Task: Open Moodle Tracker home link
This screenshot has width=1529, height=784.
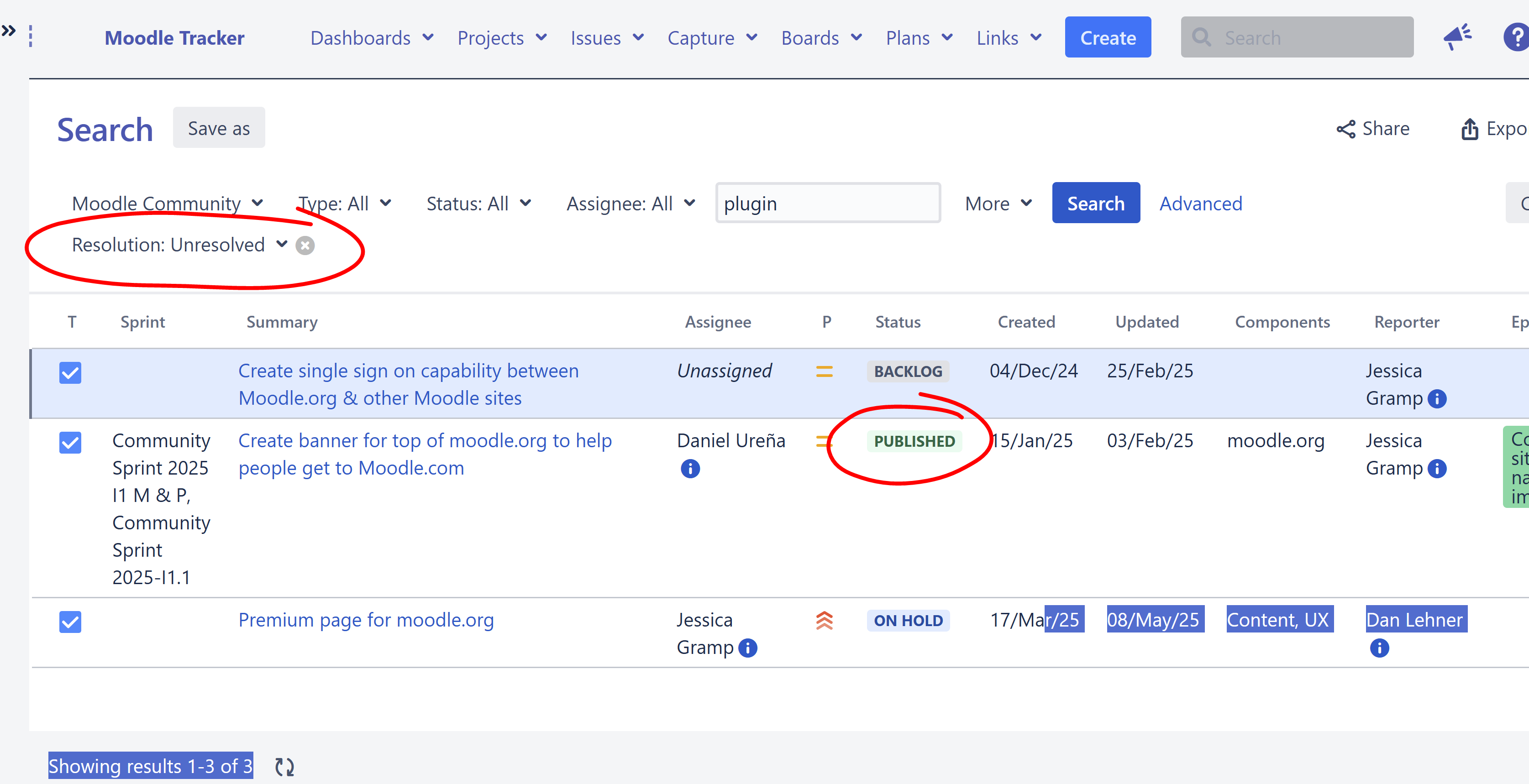Action: click(x=174, y=37)
